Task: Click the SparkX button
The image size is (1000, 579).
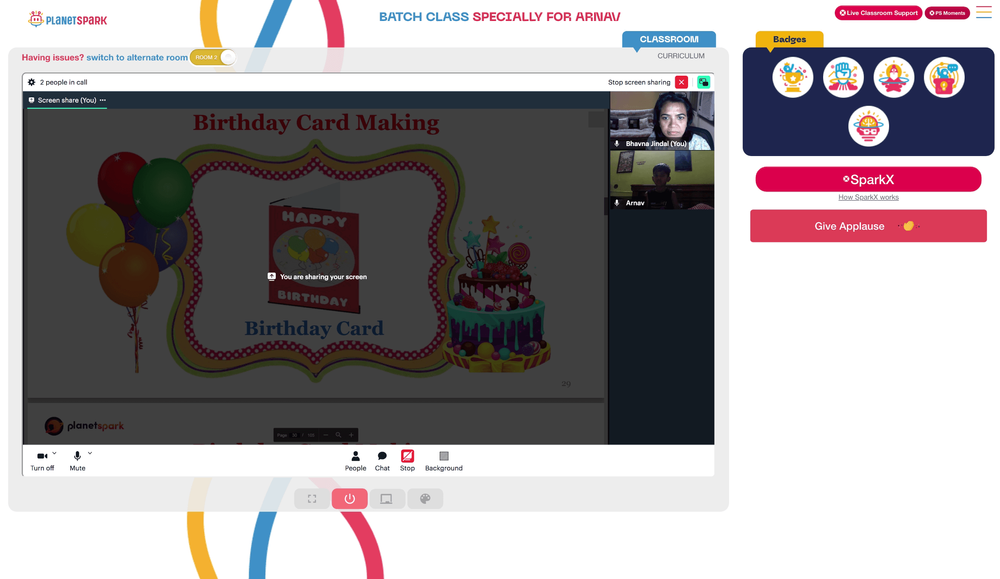Action: click(x=869, y=180)
